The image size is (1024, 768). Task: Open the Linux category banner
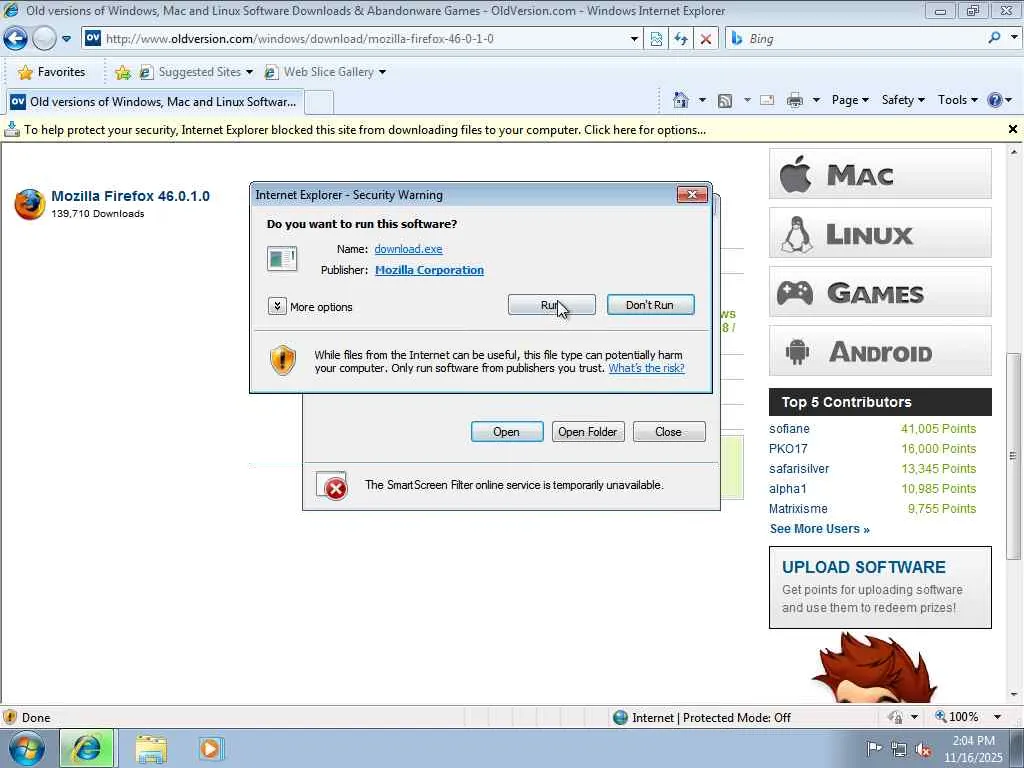(880, 233)
